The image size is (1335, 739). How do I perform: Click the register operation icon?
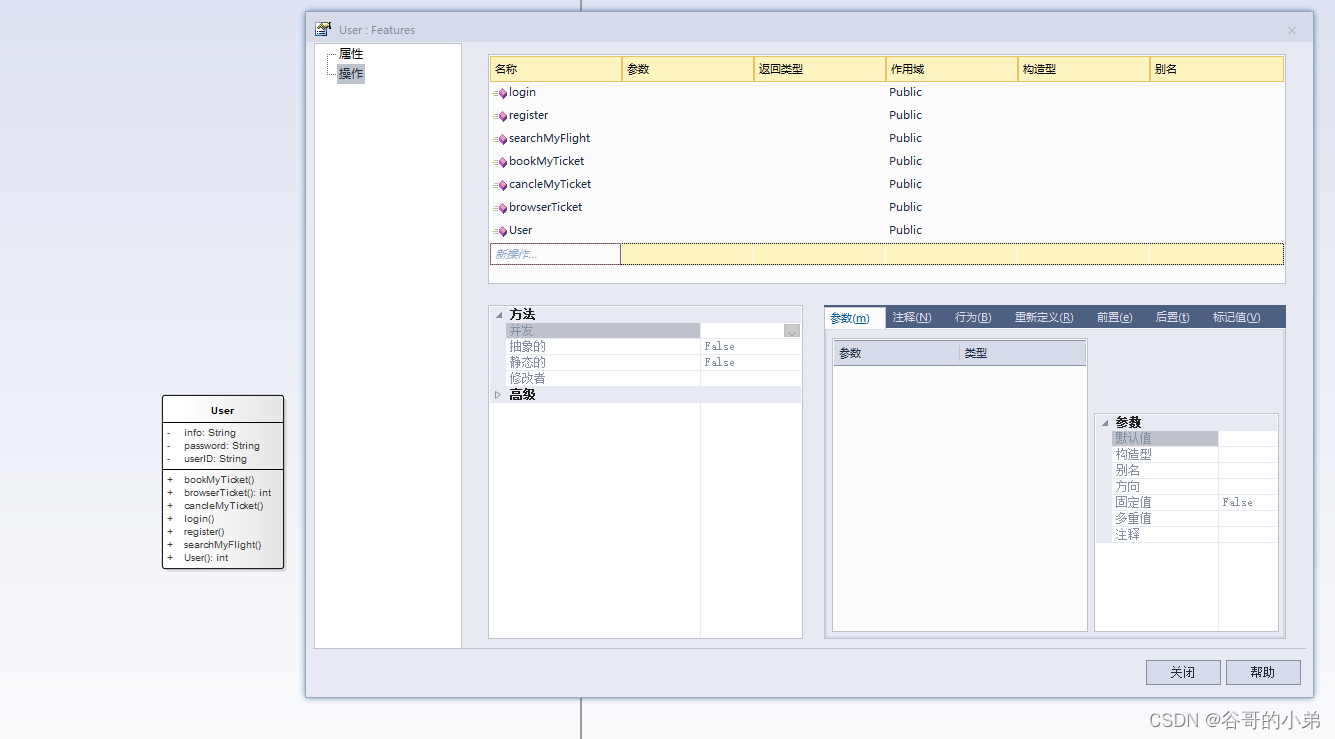tap(500, 116)
